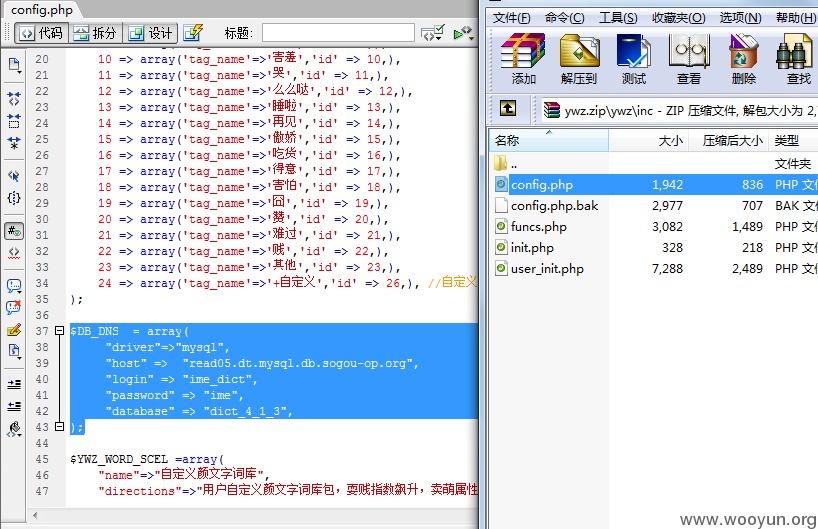Image resolution: width=818 pixels, height=529 pixels.
Task: Click the 测试 (Test) icon
Action: click(634, 59)
